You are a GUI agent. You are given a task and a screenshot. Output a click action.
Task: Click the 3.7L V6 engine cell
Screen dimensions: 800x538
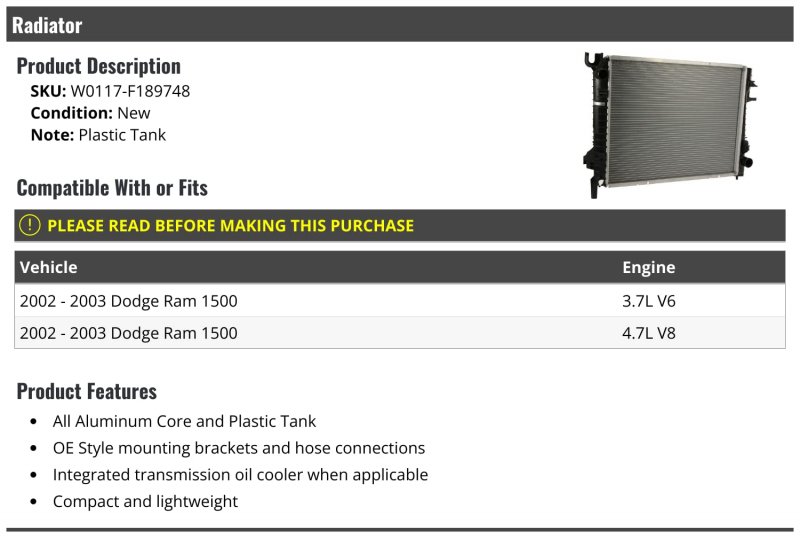coord(648,301)
